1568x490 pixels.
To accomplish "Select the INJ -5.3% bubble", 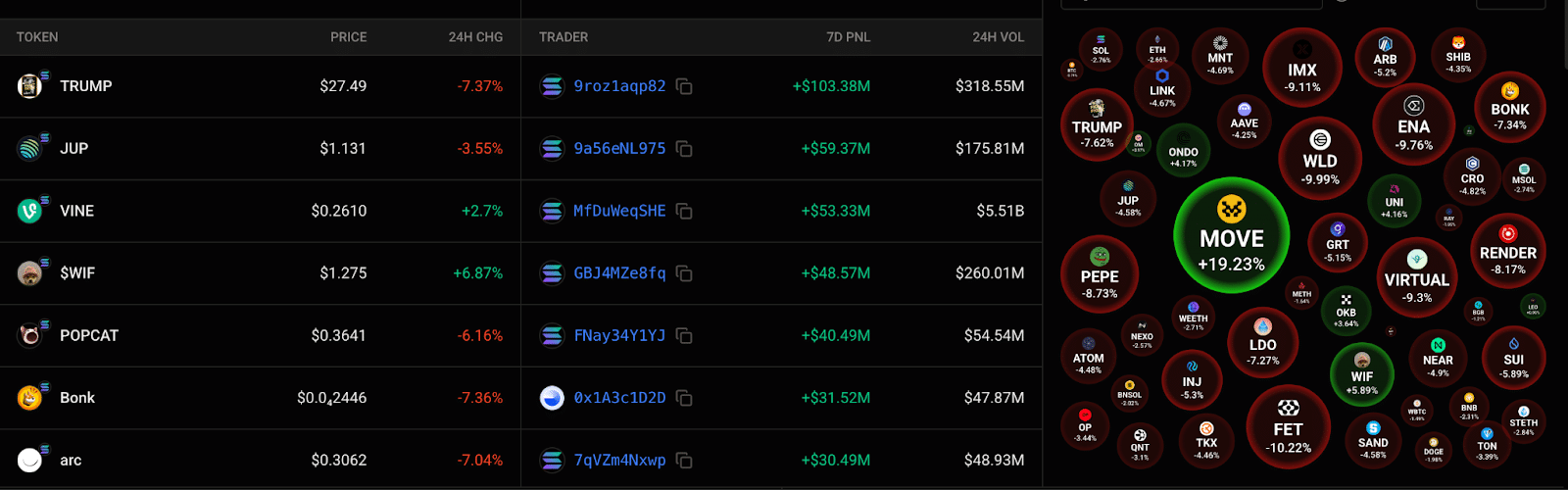I will coord(1192,380).
